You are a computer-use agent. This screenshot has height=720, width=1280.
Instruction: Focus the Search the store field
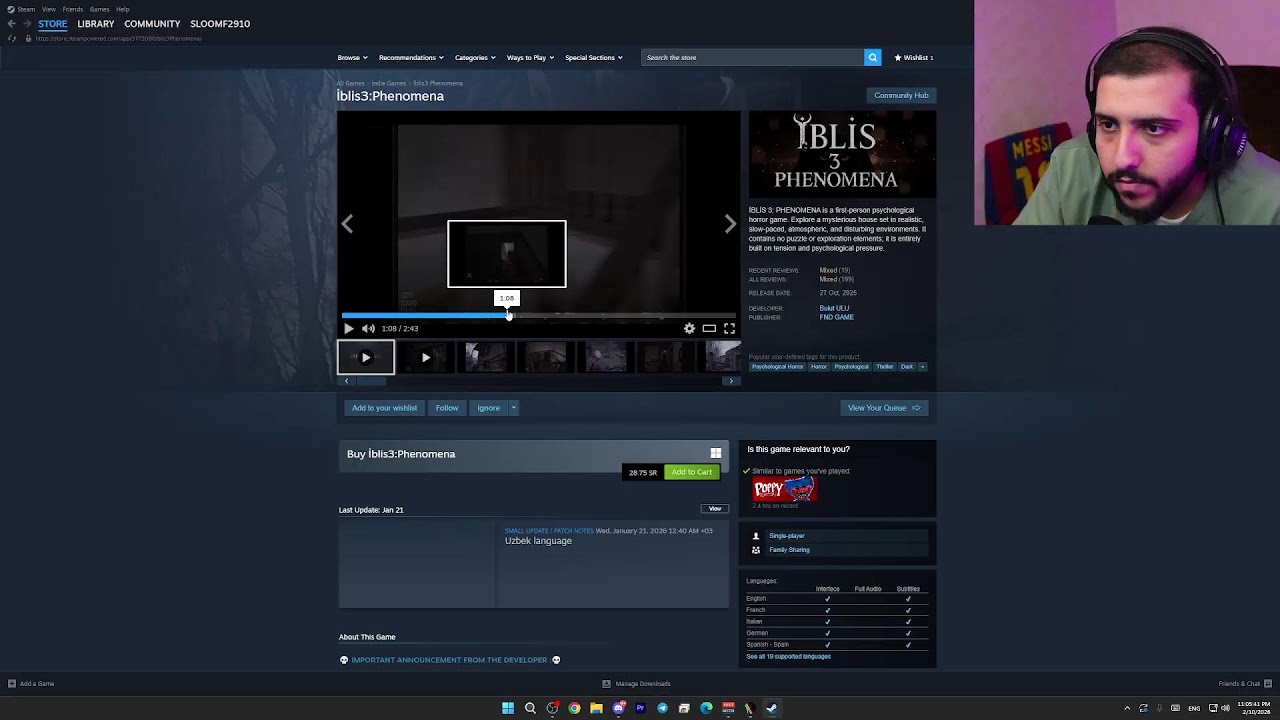pos(752,57)
